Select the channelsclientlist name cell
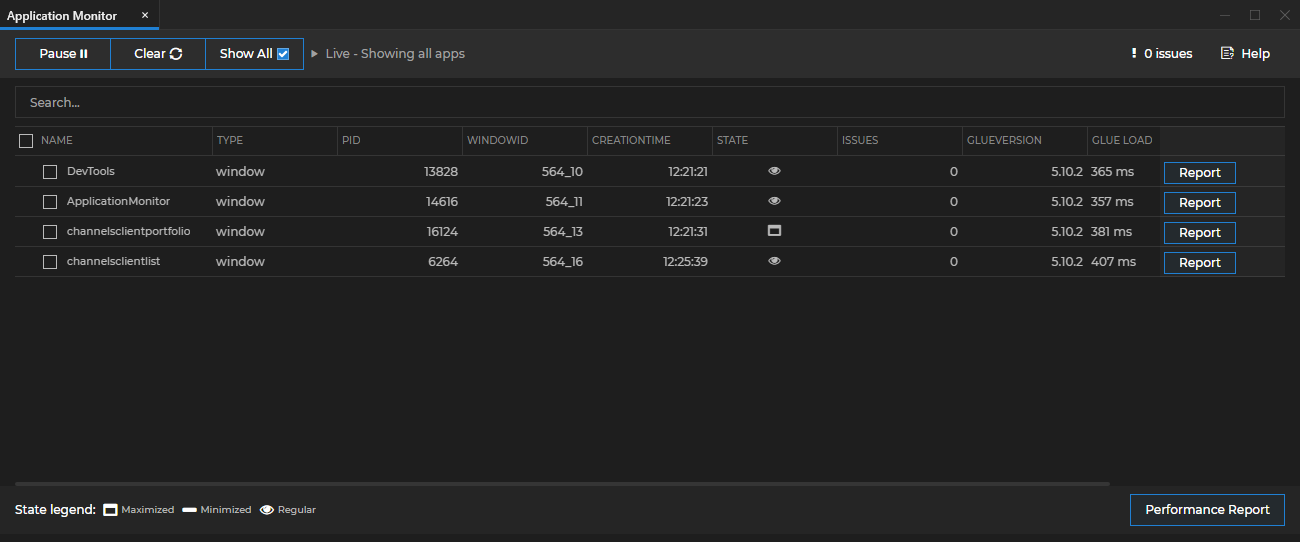This screenshot has width=1300, height=542. click(x=114, y=261)
